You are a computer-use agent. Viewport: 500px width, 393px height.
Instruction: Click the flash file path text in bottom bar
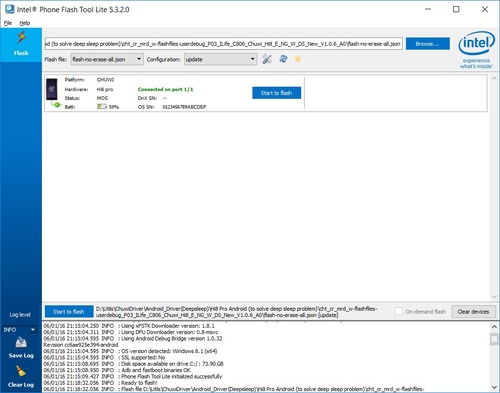[237, 312]
